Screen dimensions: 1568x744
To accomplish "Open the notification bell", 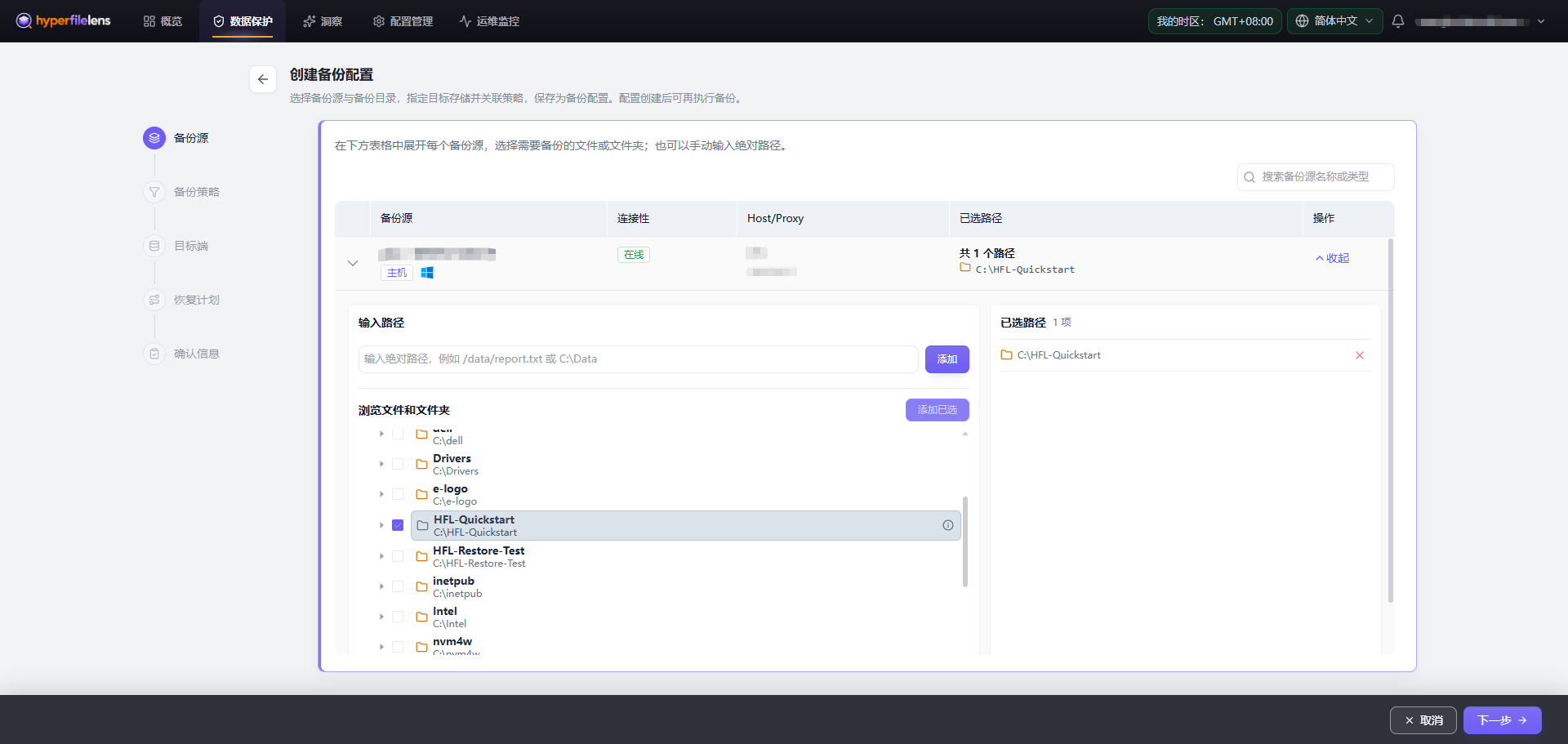I will [x=1398, y=21].
